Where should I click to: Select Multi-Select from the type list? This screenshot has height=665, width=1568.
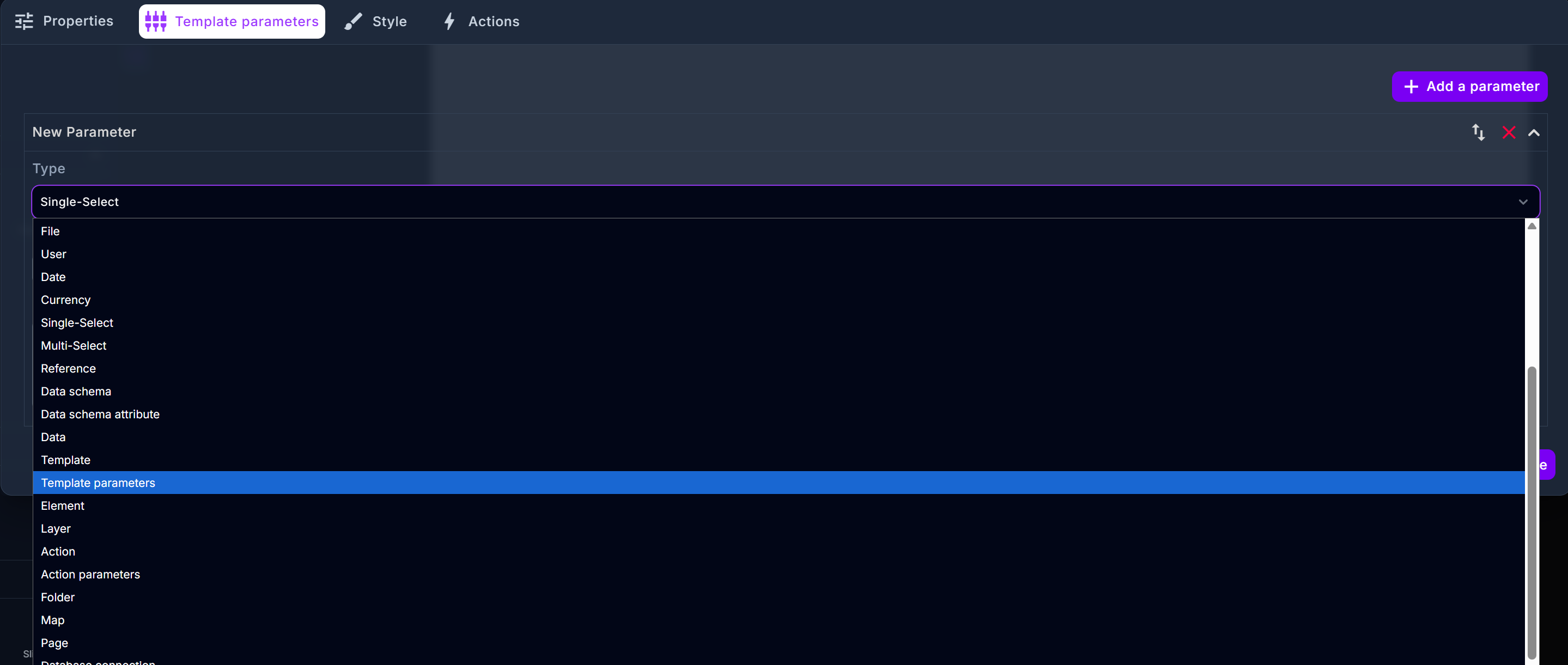click(74, 345)
